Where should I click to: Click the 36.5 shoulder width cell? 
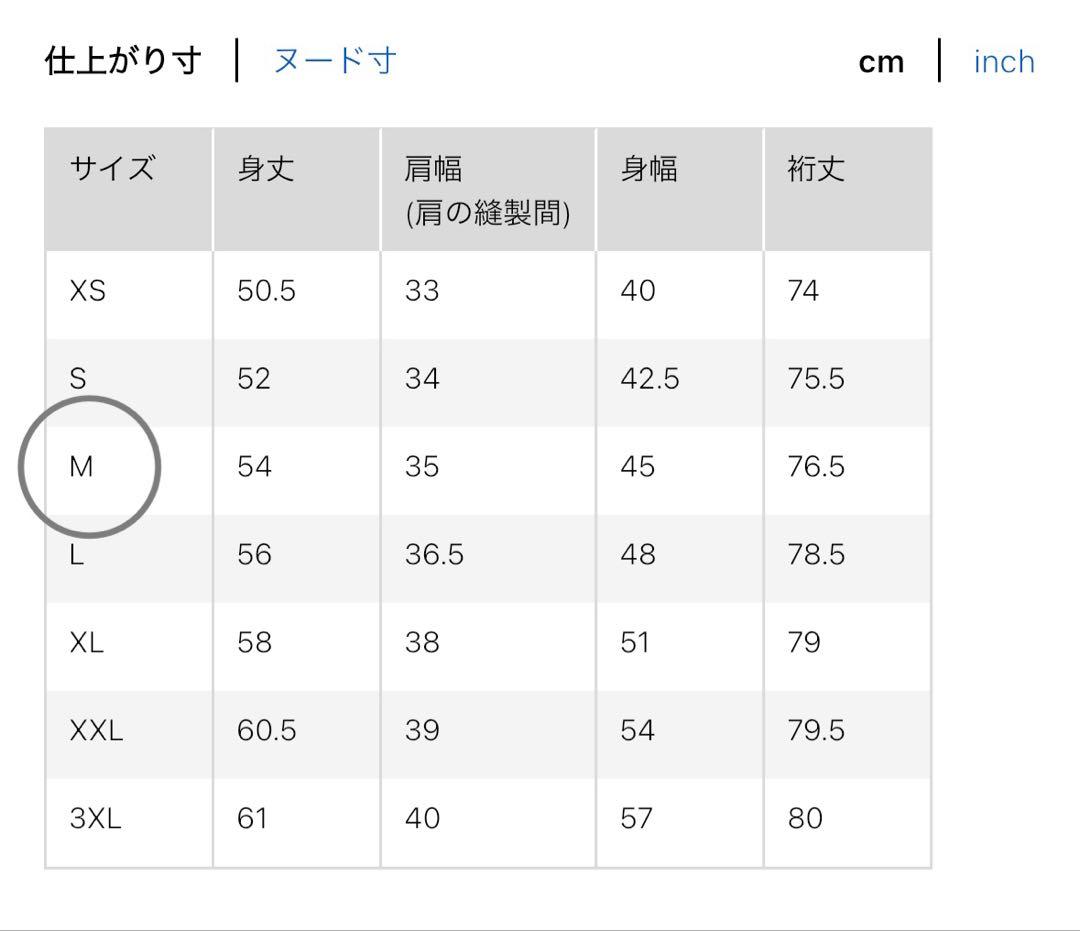[435, 554]
